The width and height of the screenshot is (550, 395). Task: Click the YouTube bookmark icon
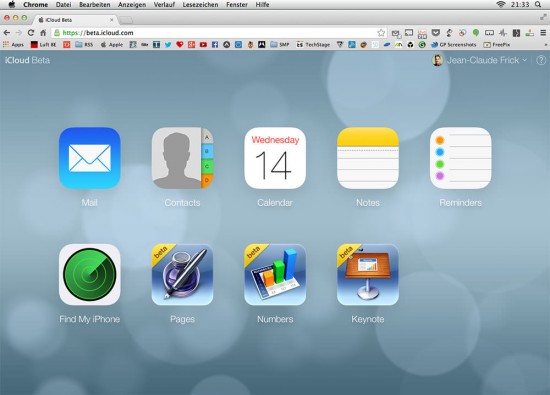click(x=203, y=45)
